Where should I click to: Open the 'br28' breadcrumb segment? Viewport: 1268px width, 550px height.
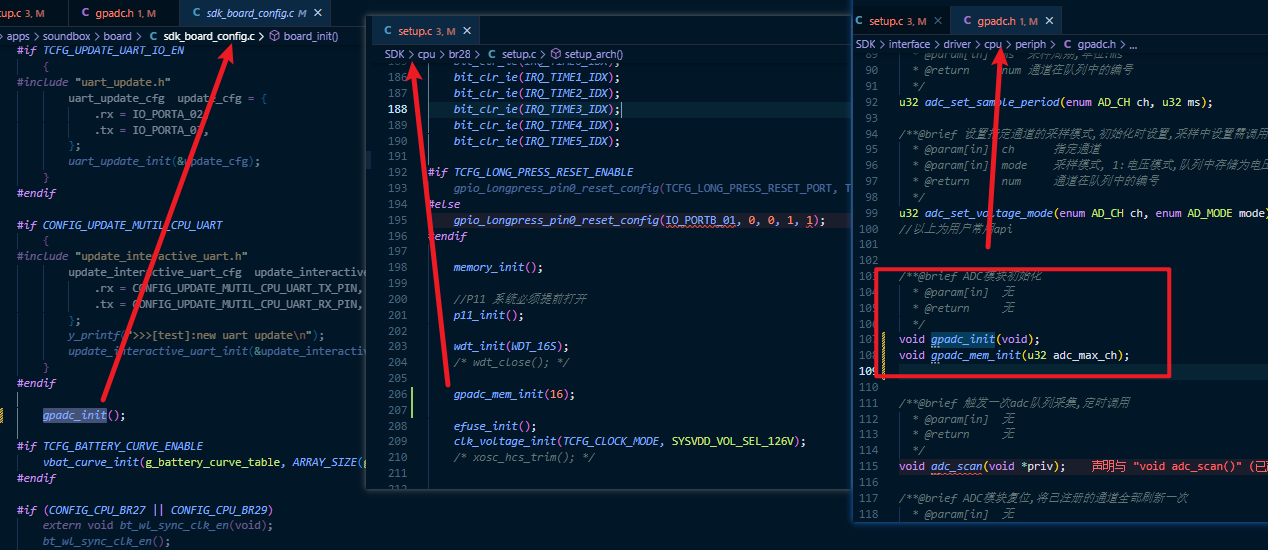[459, 54]
